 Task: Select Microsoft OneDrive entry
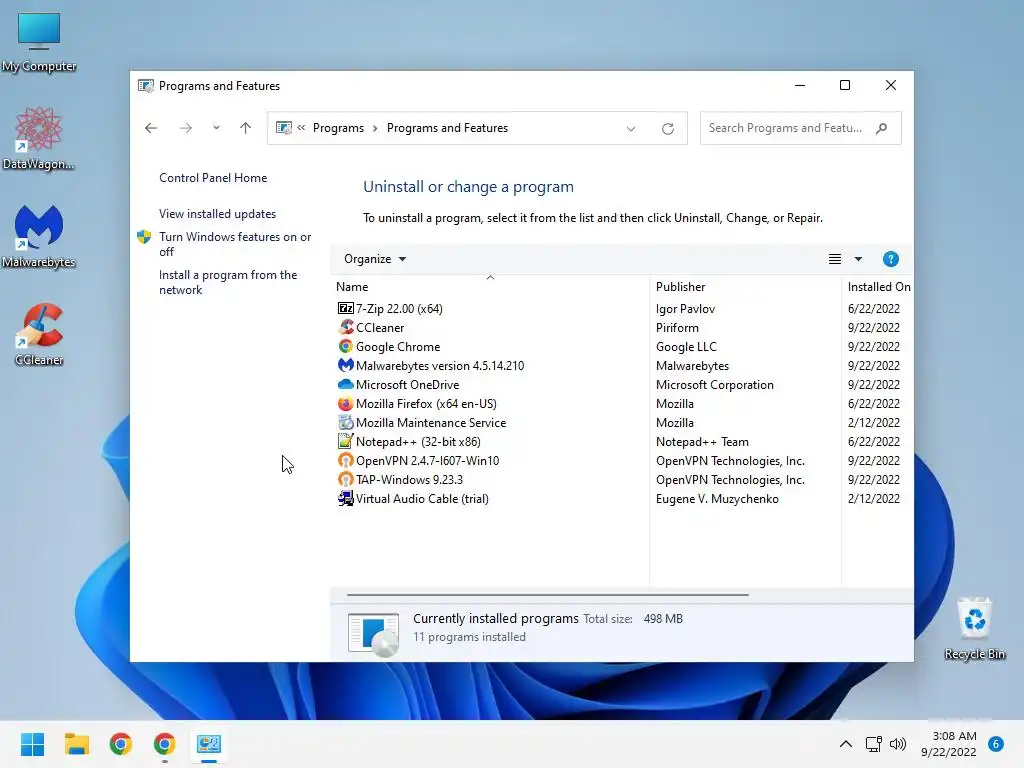coord(408,385)
